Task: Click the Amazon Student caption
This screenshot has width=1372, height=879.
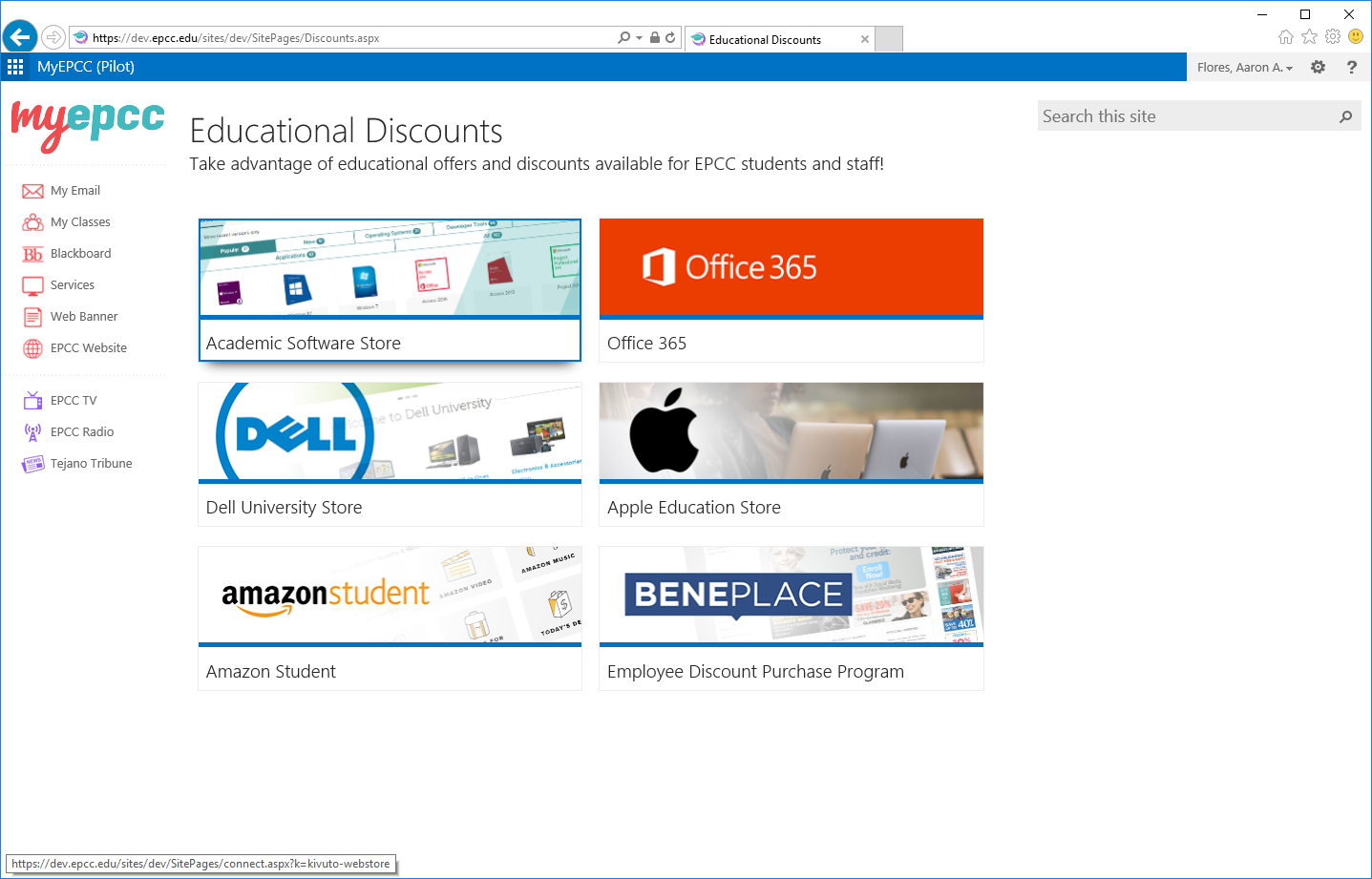Action: [x=271, y=672]
